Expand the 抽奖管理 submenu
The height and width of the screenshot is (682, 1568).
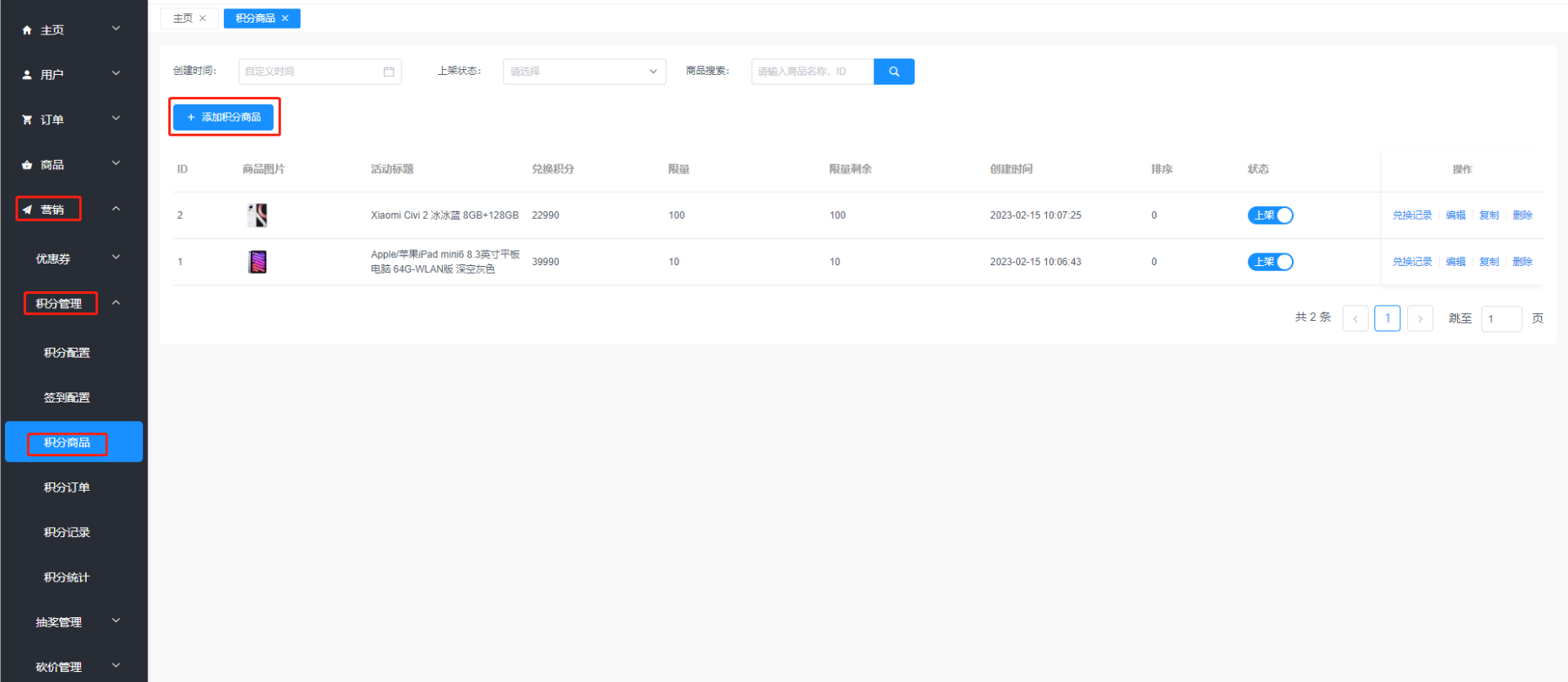(x=74, y=622)
